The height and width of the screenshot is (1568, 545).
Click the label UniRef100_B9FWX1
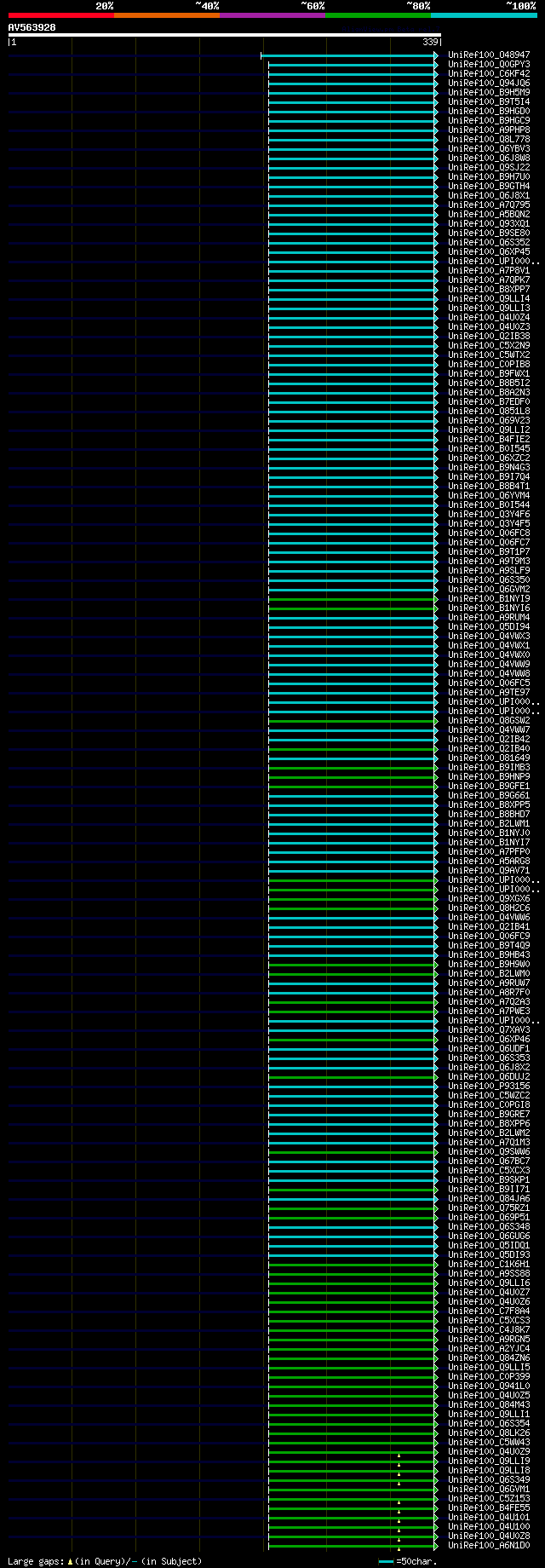pyautogui.click(x=489, y=373)
